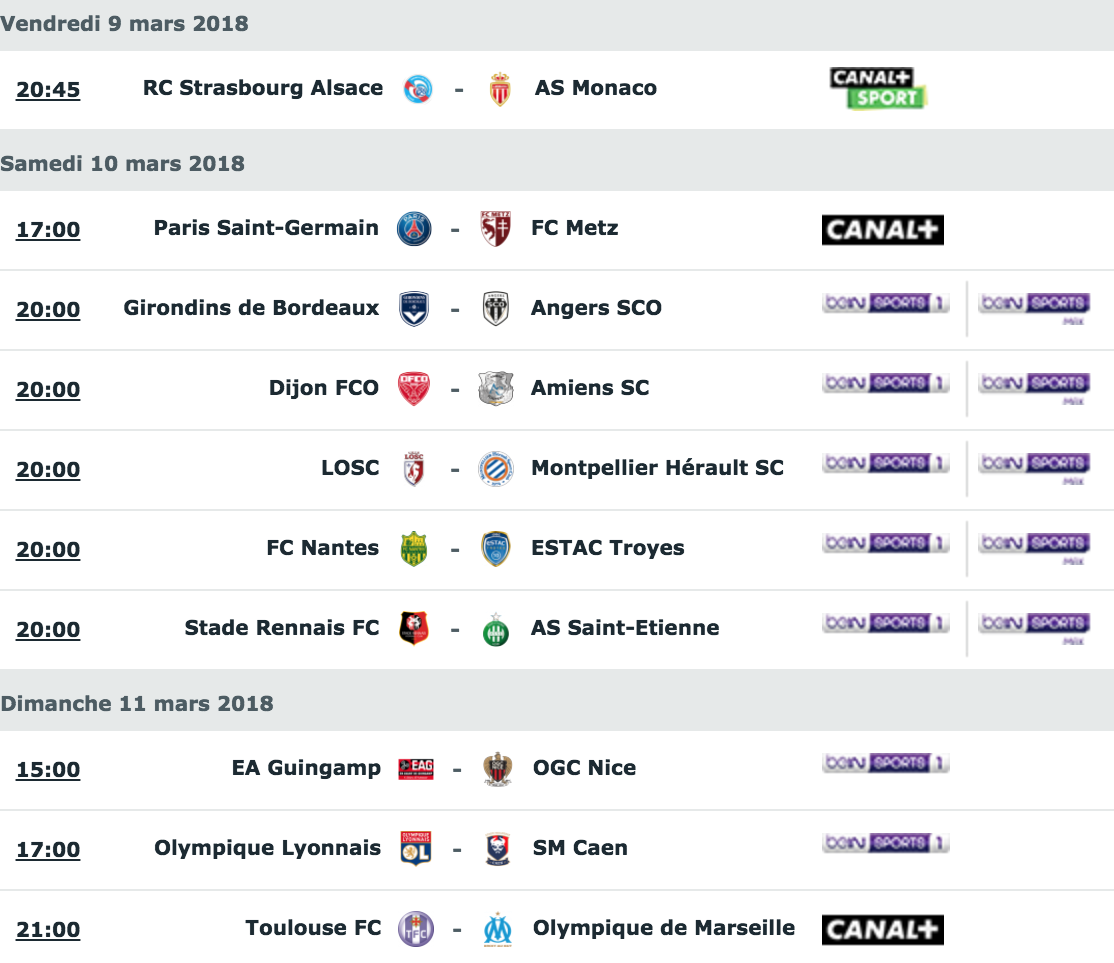Click the Canal+ Sport channel logo
This screenshot has height=963, width=1114.
[x=879, y=88]
